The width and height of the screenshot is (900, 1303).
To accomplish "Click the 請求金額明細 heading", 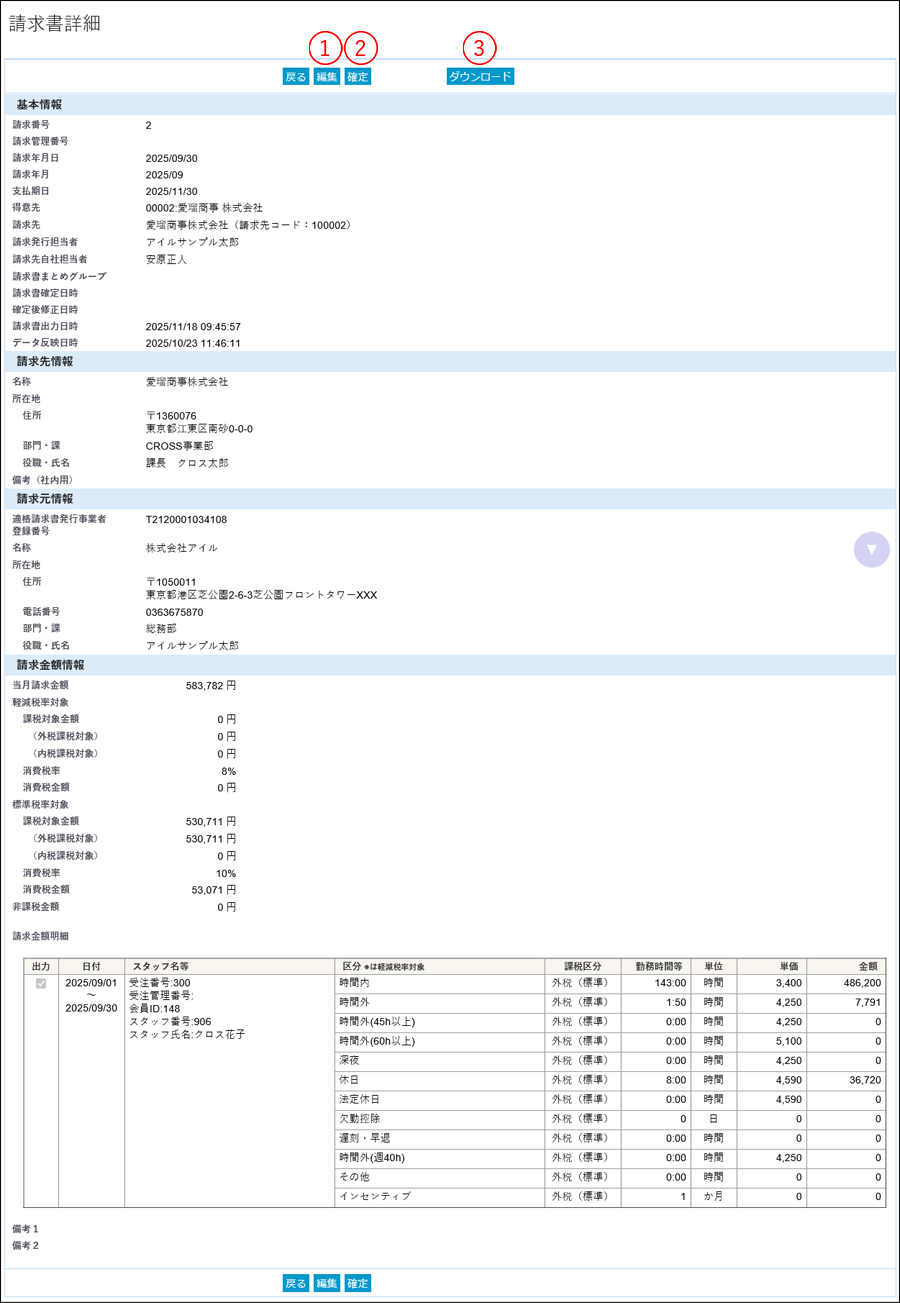I will click(x=40, y=936).
